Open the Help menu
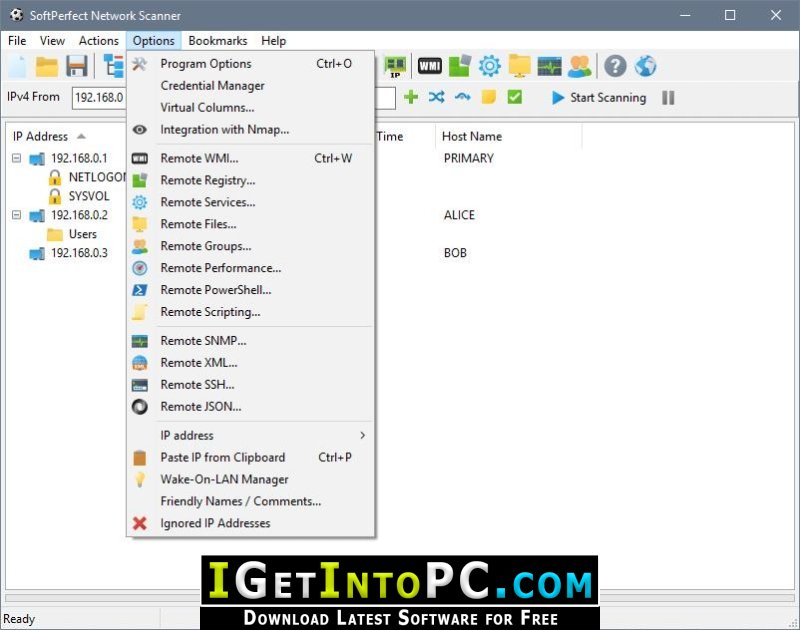The height and width of the screenshot is (630, 800). (x=273, y=40)
